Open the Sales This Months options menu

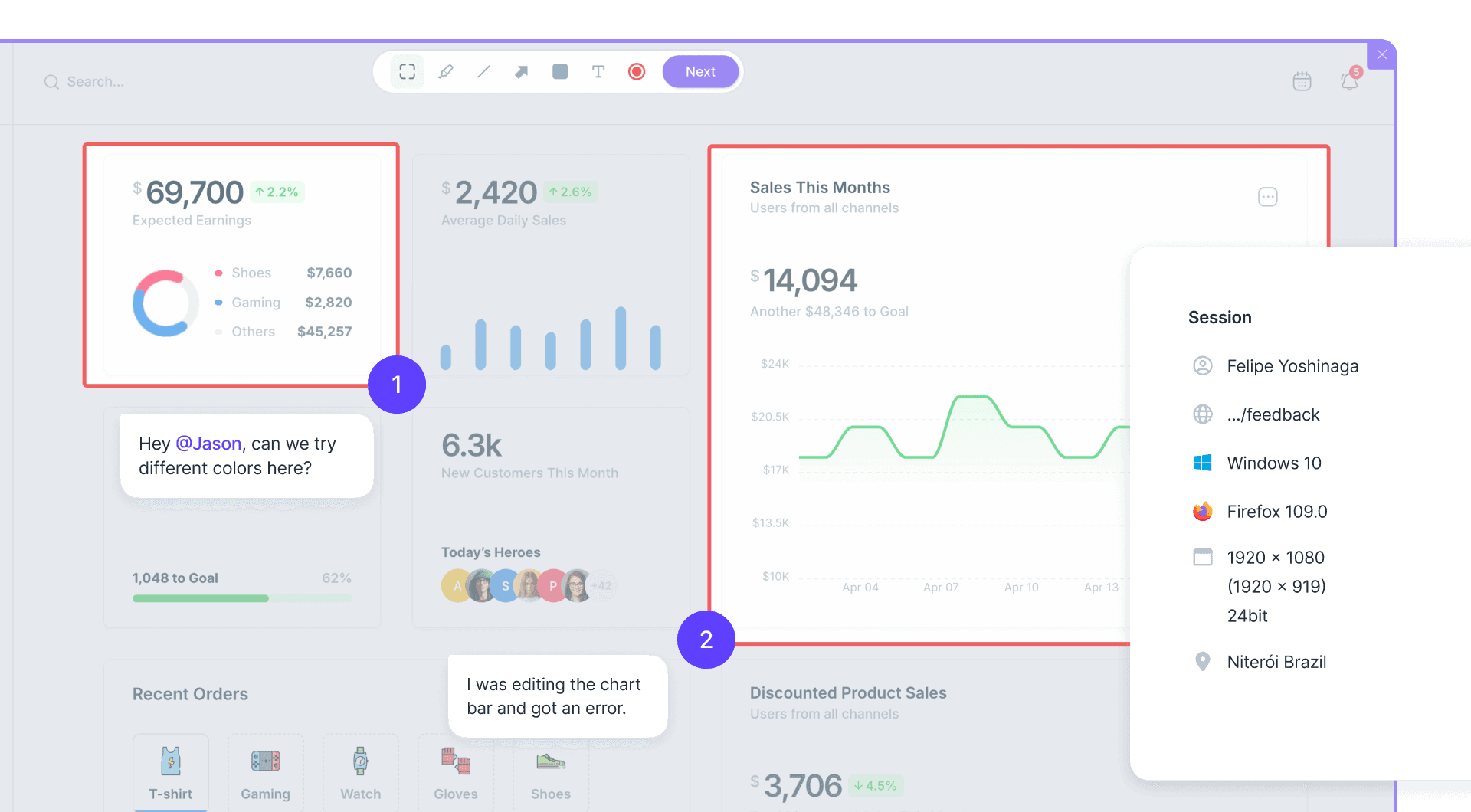click(x=1268, y=196)
